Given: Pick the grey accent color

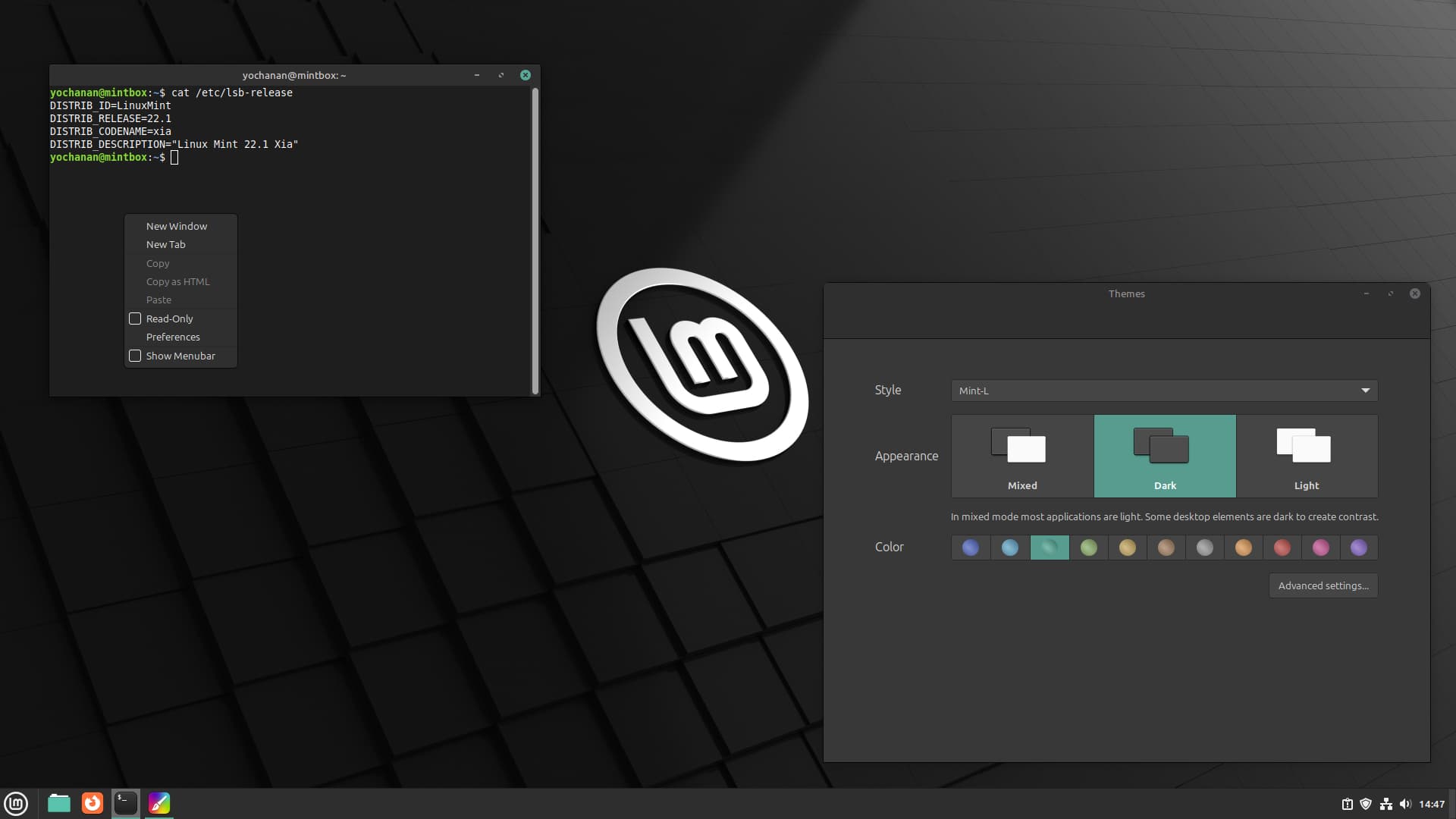Looking at the screenshot, I should pyautogui.click(x=1205, y=548).
